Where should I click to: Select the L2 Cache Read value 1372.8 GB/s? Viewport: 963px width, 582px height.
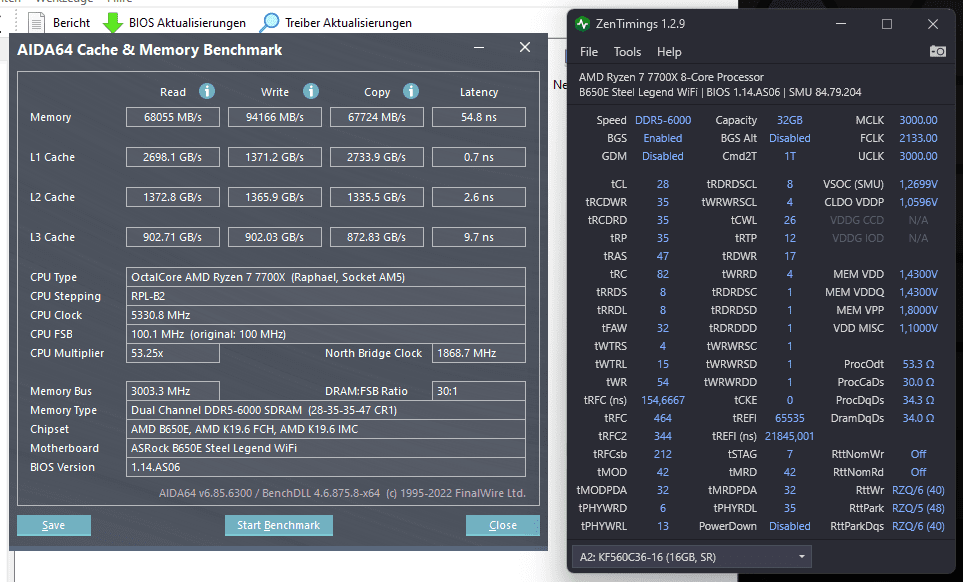coord(173,197)
